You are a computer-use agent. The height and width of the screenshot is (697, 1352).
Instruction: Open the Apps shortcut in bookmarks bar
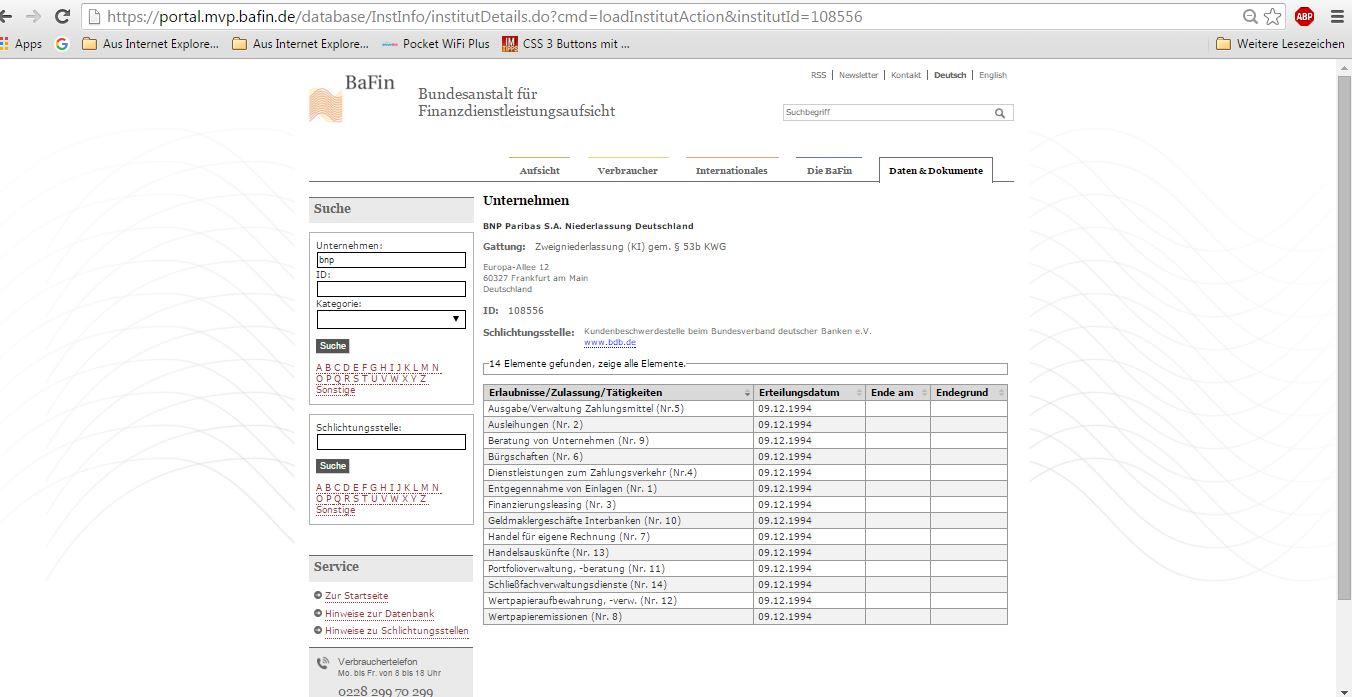[x=21, y=44]
